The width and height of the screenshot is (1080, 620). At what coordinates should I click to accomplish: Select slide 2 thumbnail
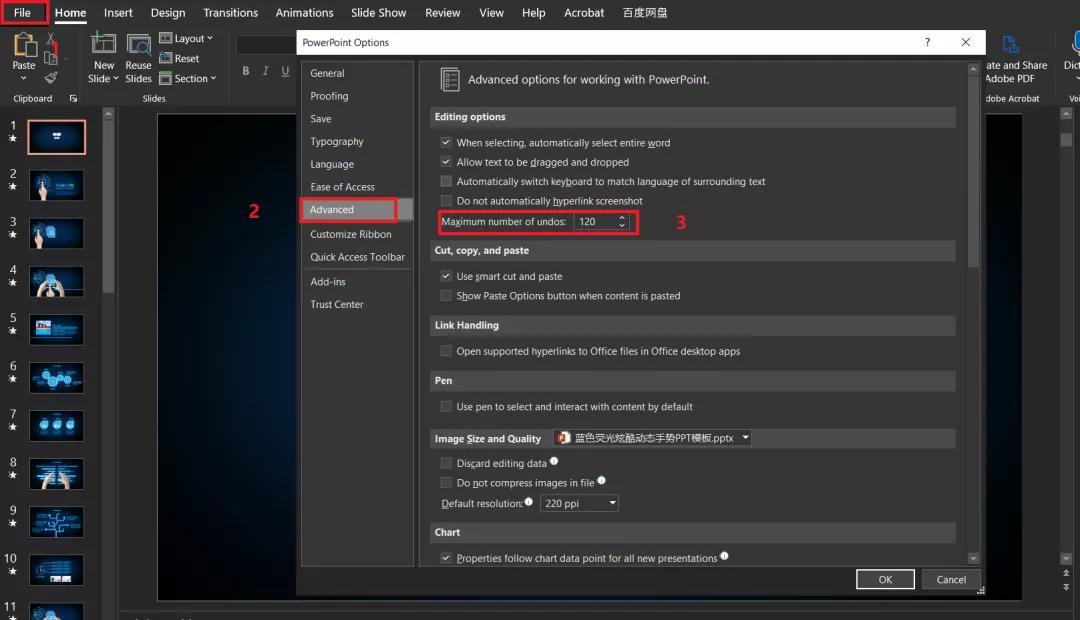(x=56, y=186)
